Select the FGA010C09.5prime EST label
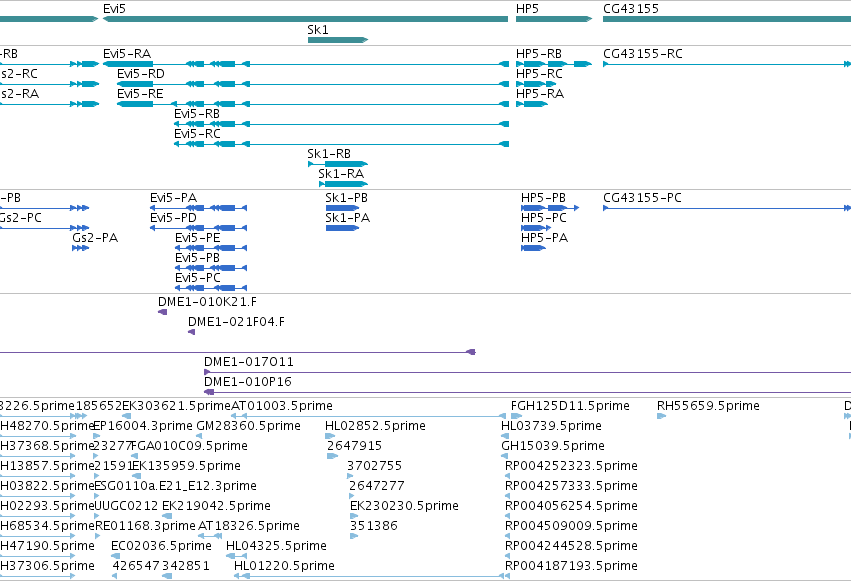Image resolution: width=851 pixels, height=581 pixels. point(189,446)
